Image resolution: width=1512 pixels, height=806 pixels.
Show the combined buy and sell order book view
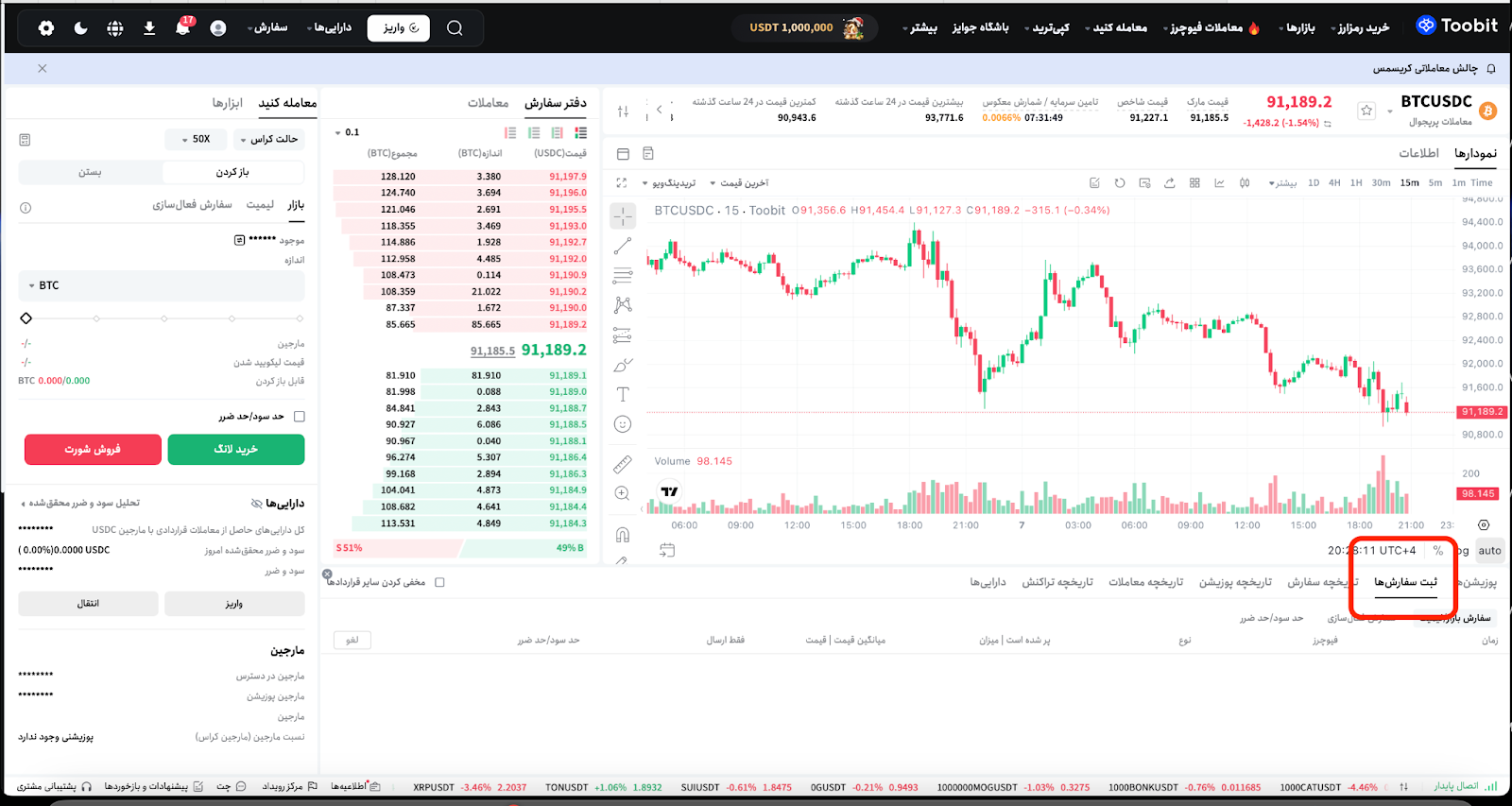tap(580, 133)
